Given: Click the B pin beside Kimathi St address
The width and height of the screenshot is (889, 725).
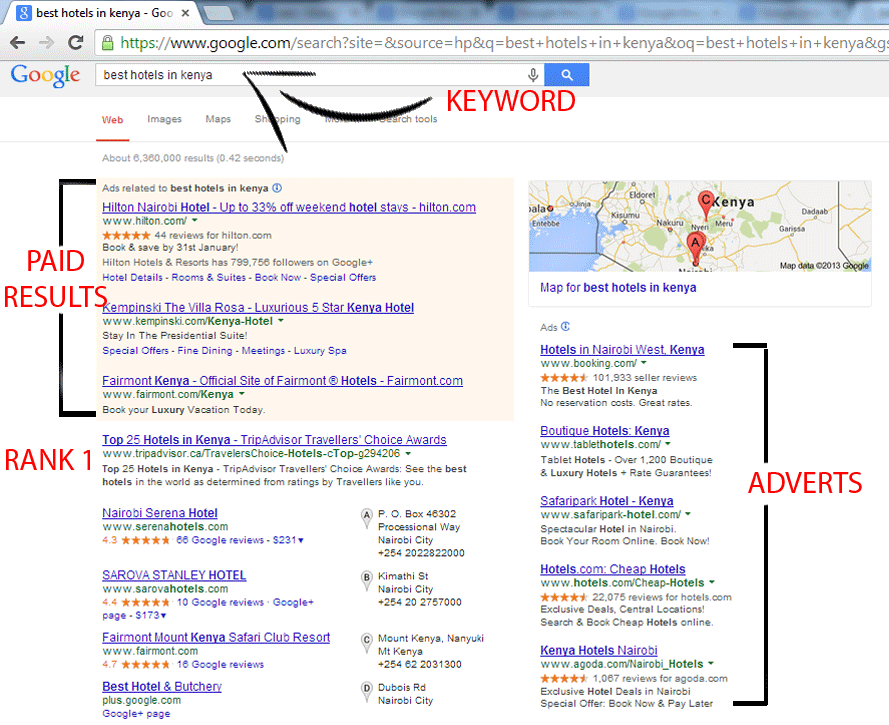Looking at the screenshot, I should pos(367,580).
